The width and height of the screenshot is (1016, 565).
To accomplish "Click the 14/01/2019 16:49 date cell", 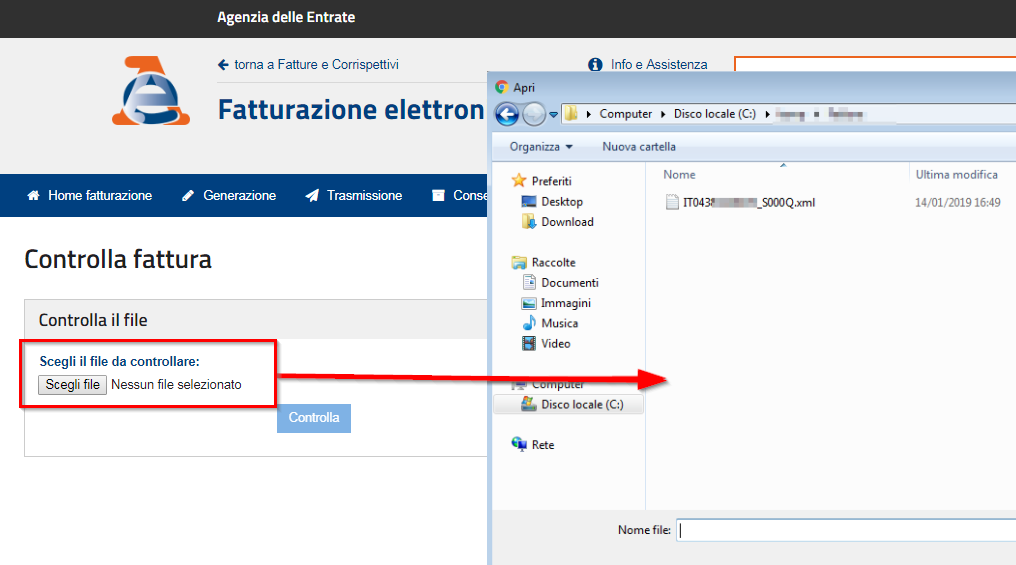I will pos(958,203).
